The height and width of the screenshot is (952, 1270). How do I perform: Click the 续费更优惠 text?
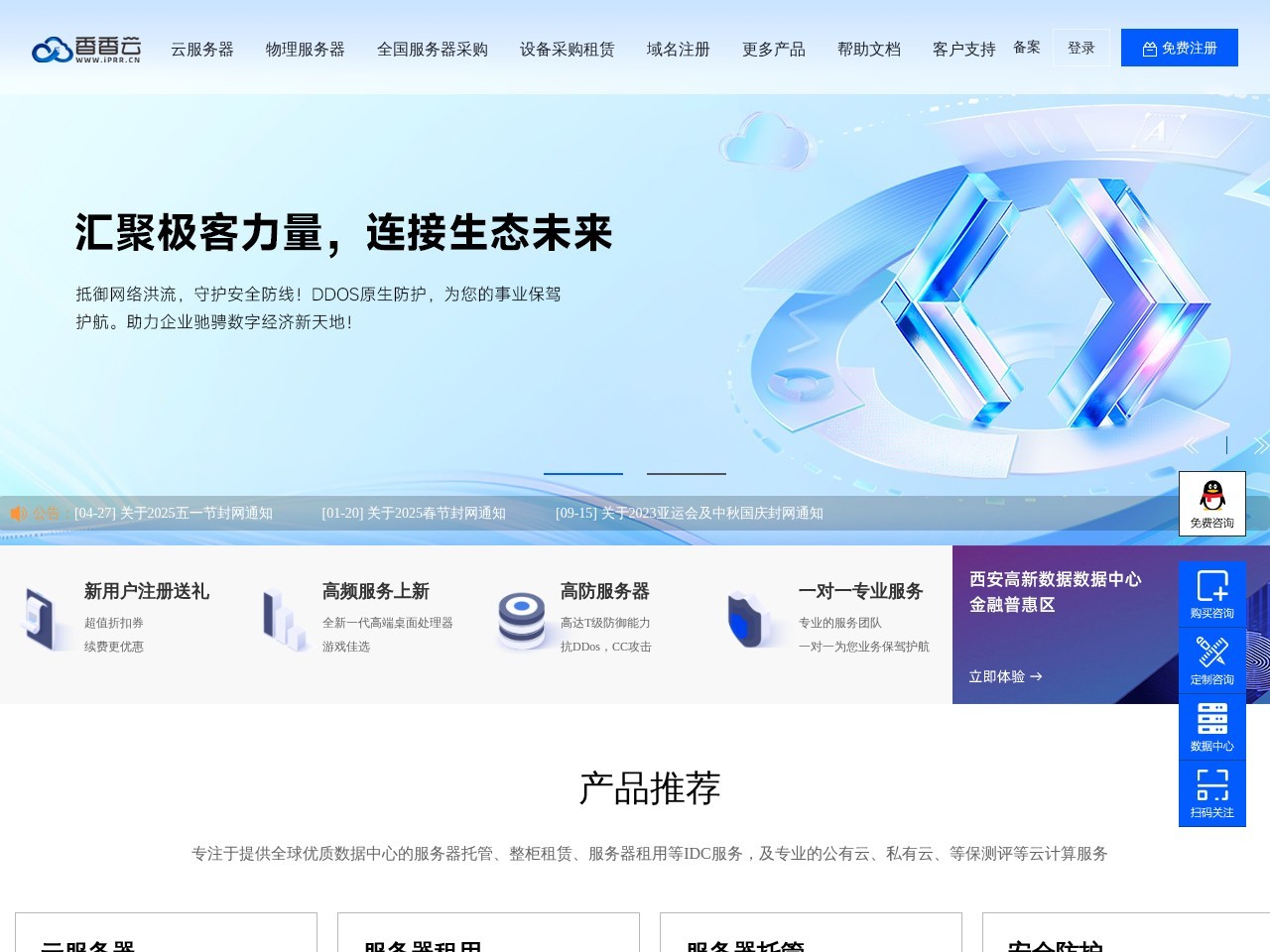tap(114, 647)
